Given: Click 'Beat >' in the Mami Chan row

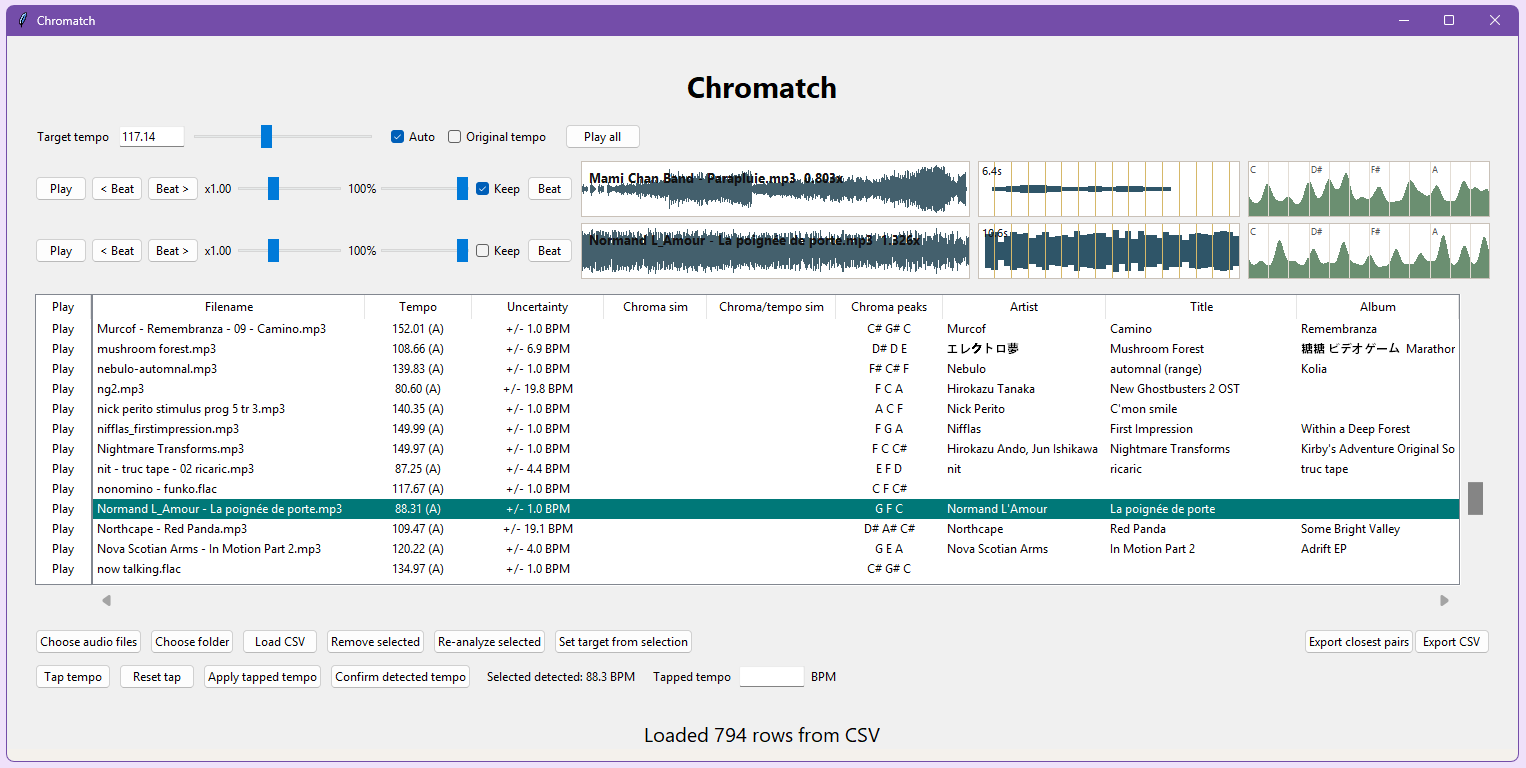Looking at the screenshot, I should (x=173, y=189).
